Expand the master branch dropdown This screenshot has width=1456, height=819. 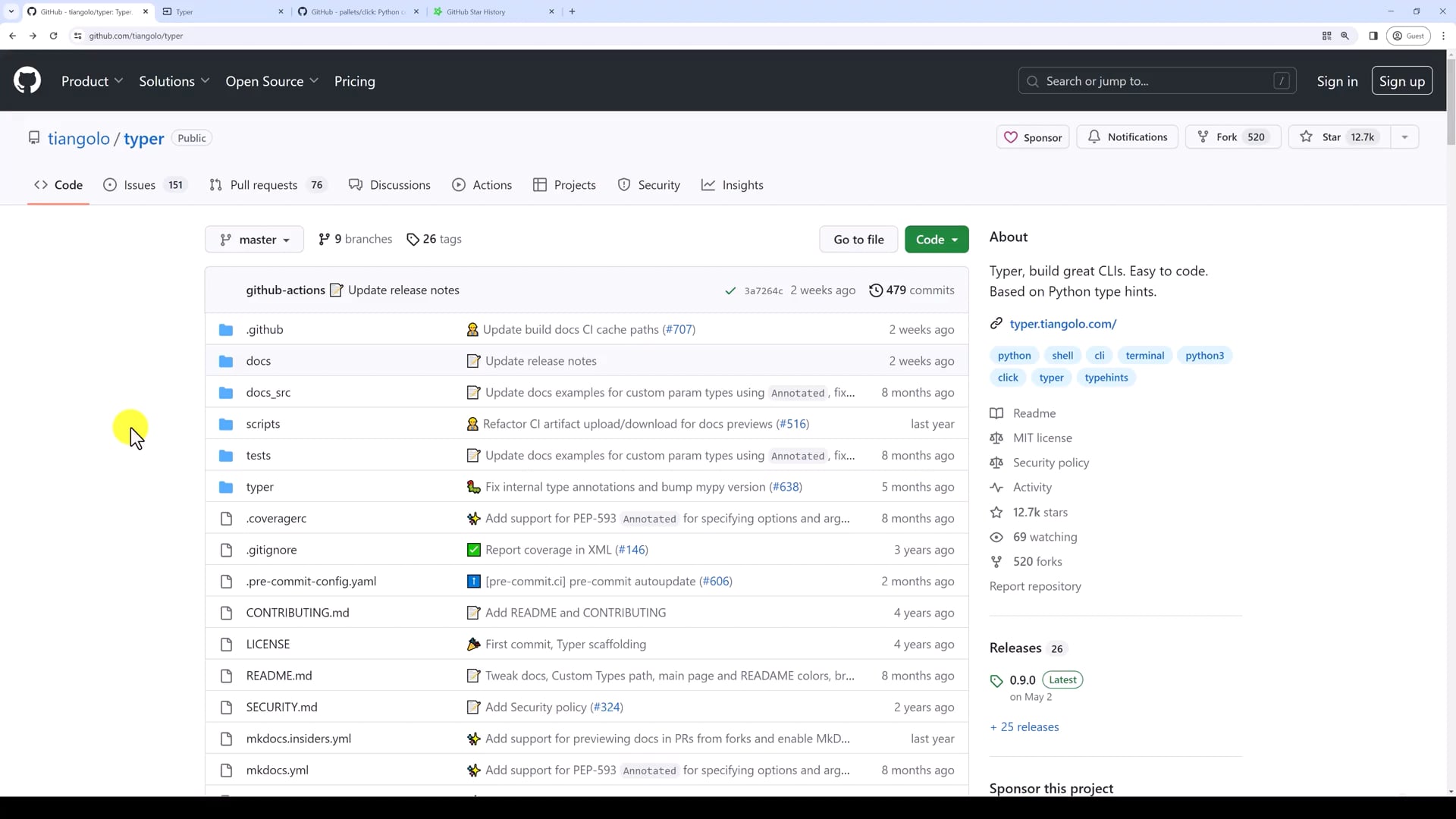click(254, 240)
